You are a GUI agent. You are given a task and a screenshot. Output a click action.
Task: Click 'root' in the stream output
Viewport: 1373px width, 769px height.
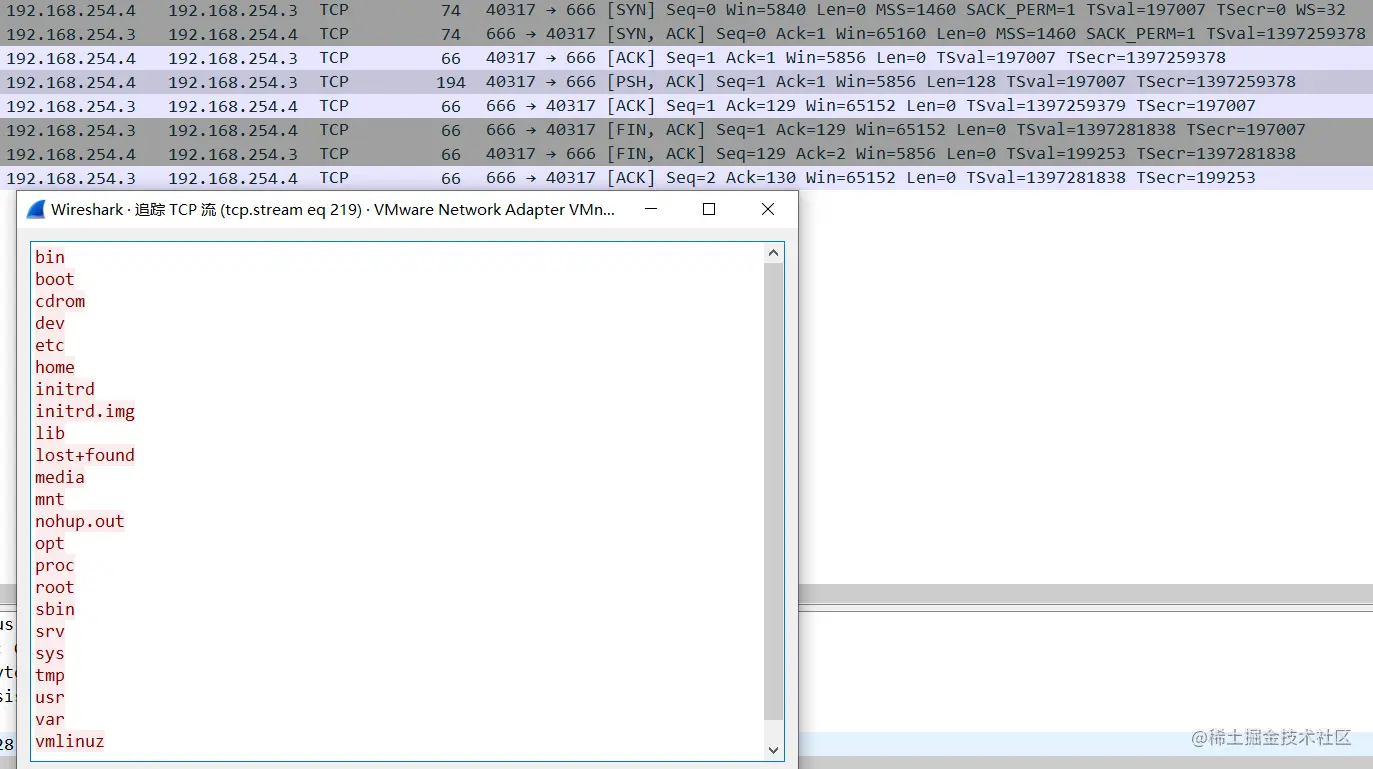click(x=55, y=587)
